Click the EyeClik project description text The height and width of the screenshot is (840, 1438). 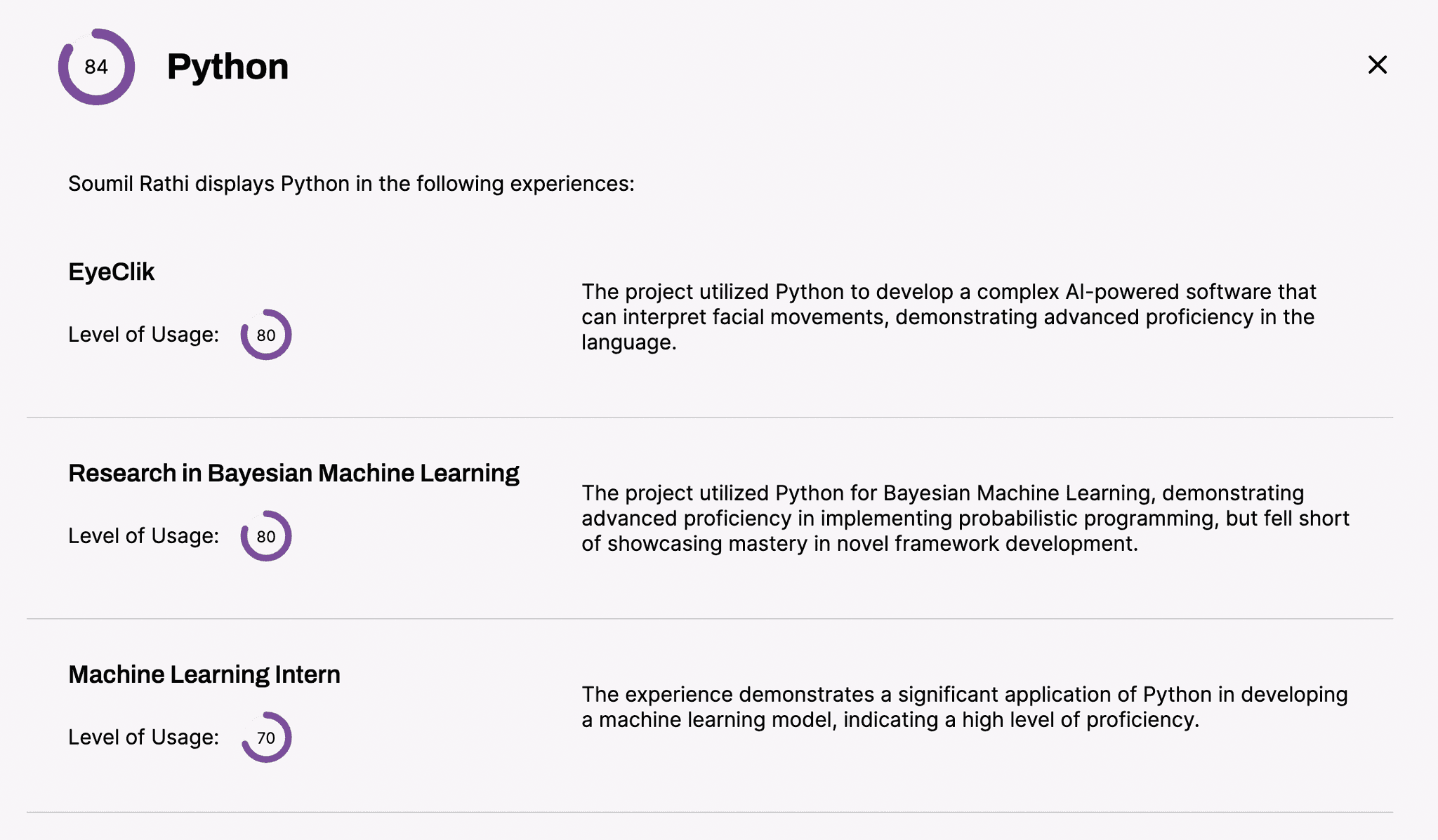pos(949,316)
